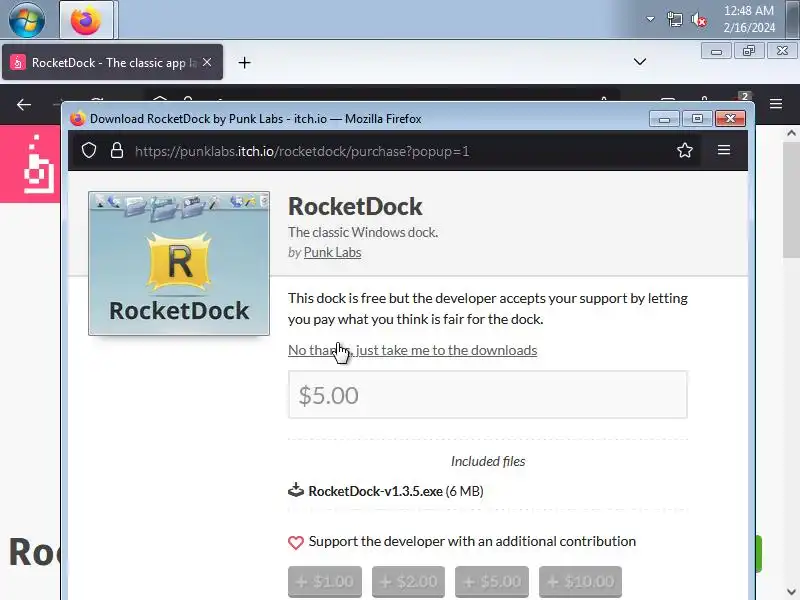Click the Included files label
This screenshot has width=800, height=600.
[488, 461]
